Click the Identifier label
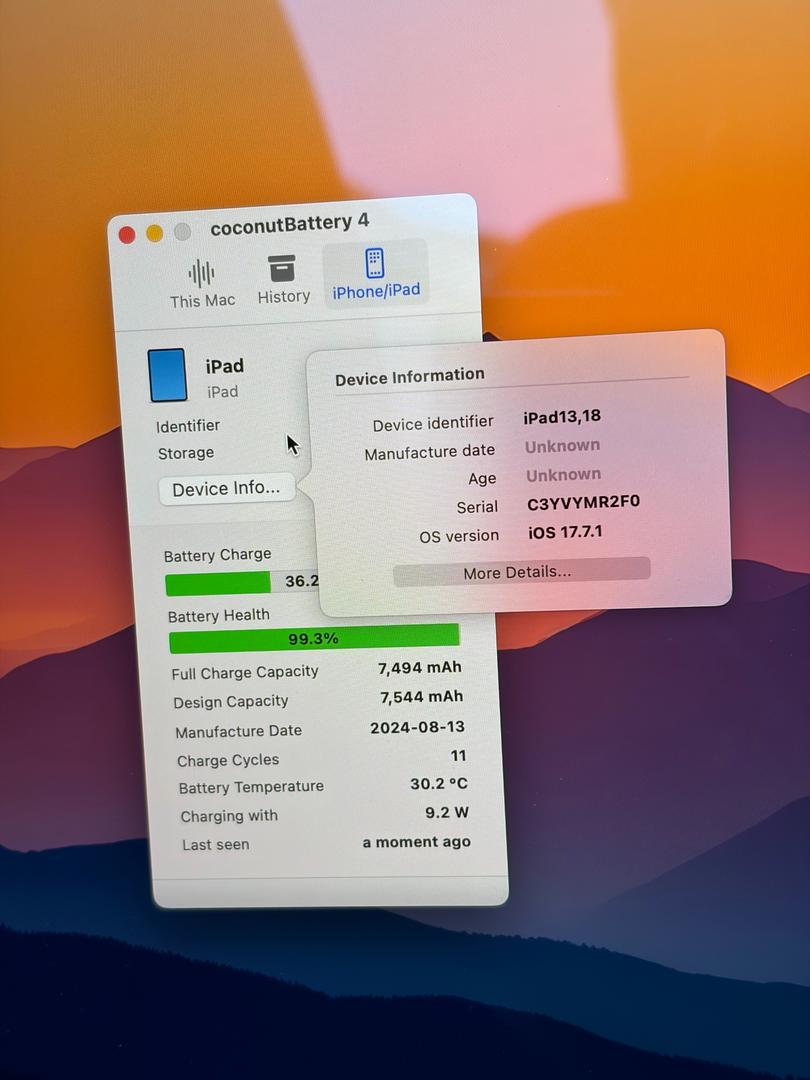810x1080 pixels. [188, 426]
